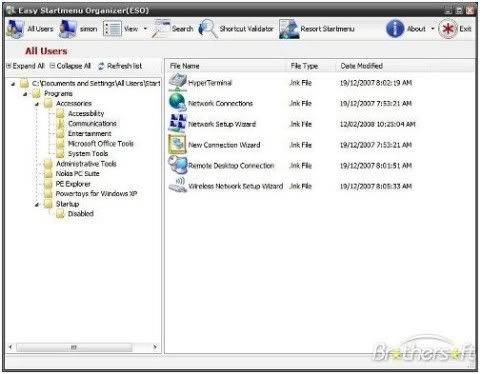Open the View dropdown arrow

coord(145,29)
